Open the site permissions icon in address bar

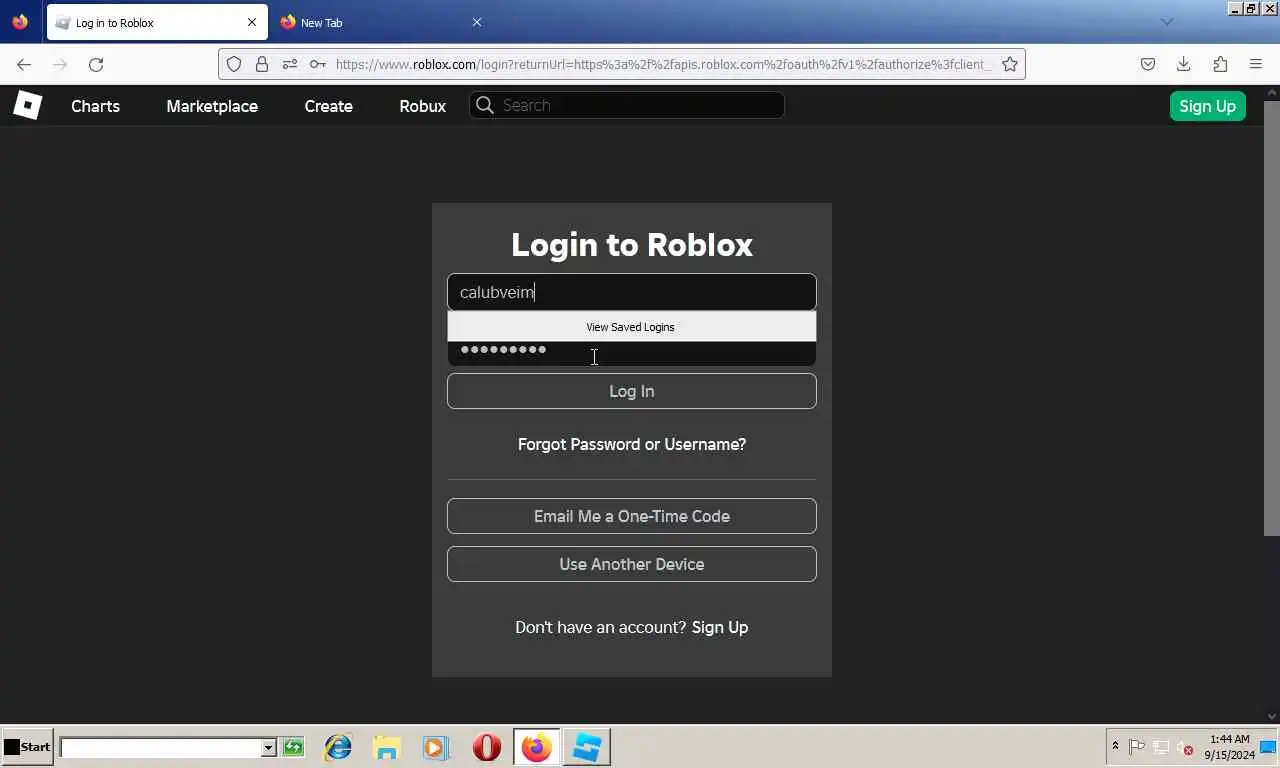click(290, 64)
